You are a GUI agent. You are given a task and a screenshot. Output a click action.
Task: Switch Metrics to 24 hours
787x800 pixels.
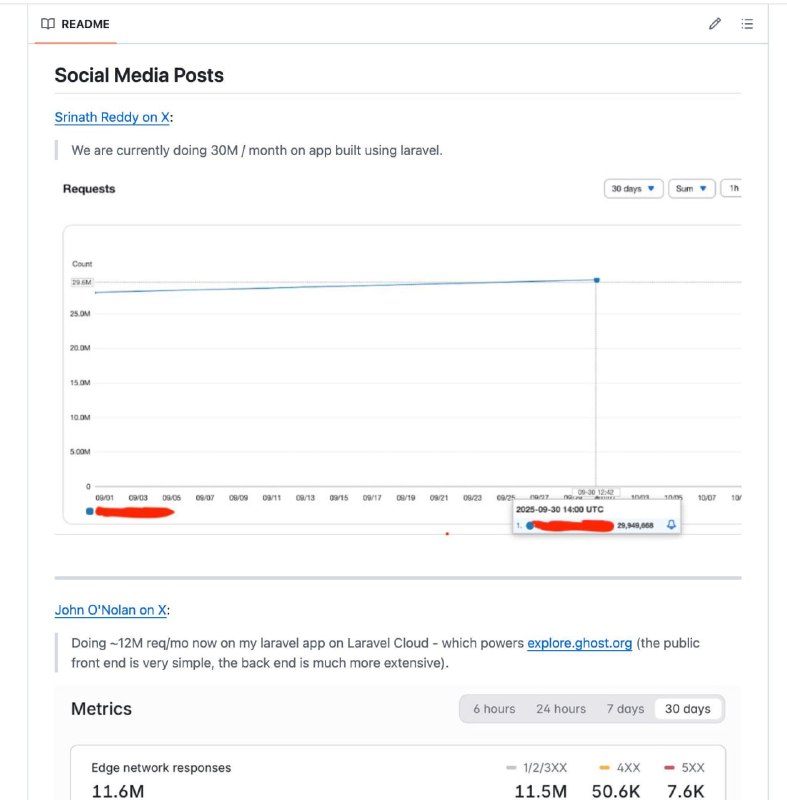[561, 709]
